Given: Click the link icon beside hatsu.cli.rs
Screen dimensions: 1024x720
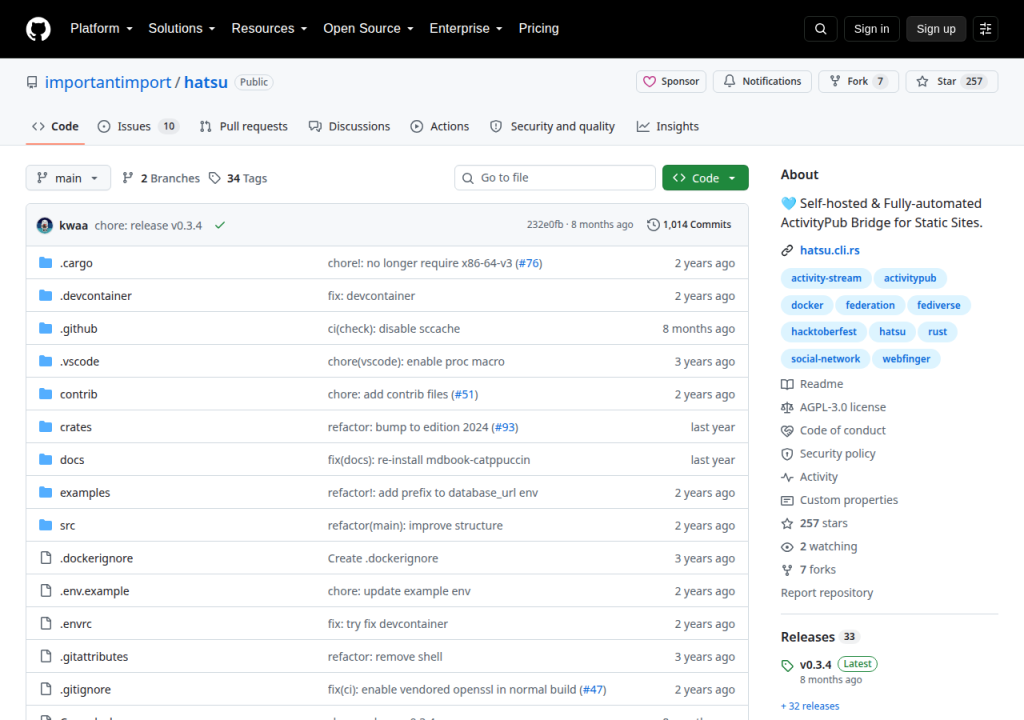Looking at the screenshot, I should point(787,250).
